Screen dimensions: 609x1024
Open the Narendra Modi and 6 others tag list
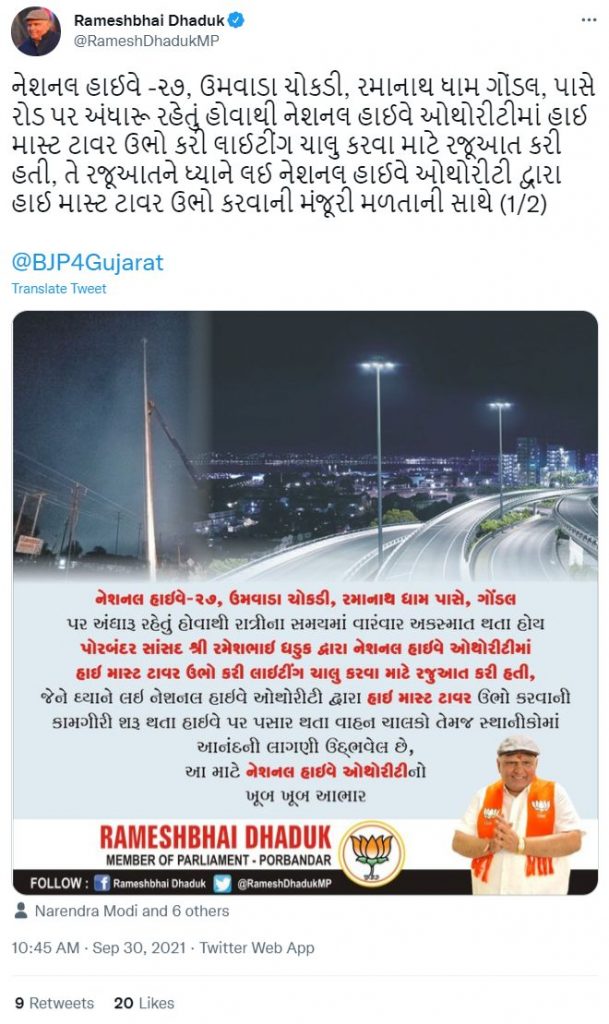[132, 911]
